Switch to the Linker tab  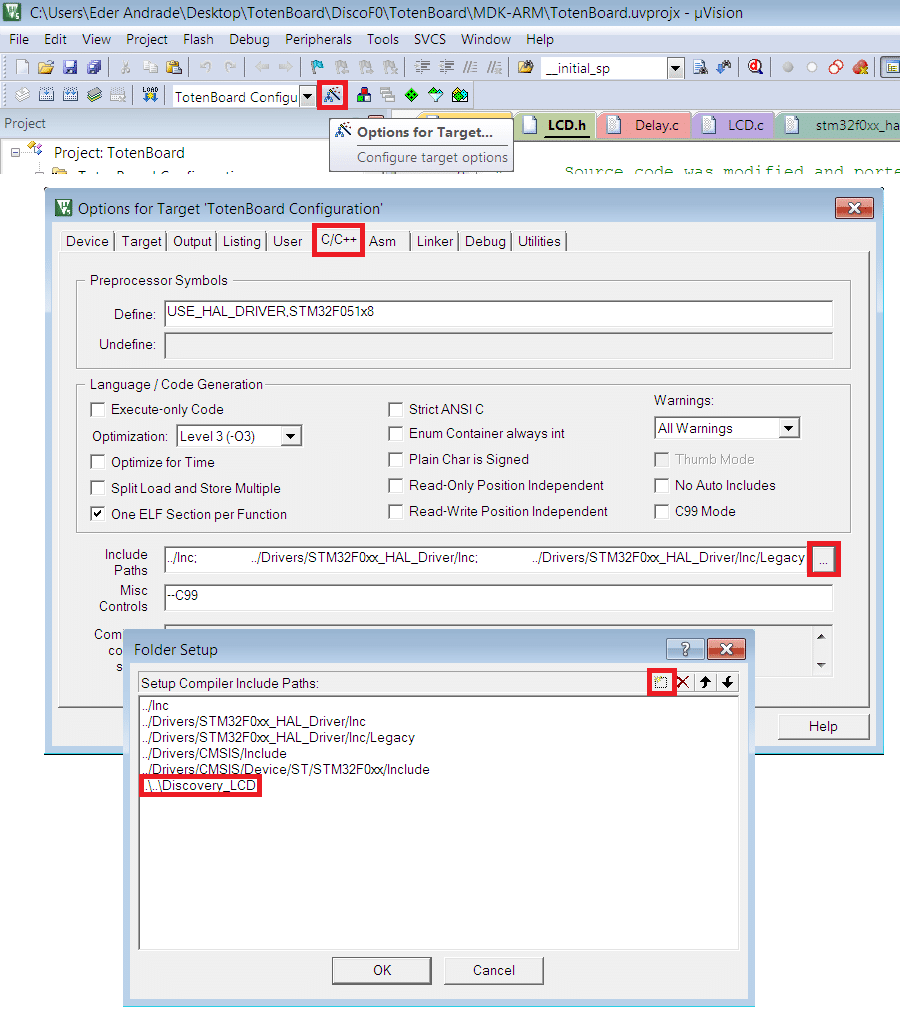pos(435,241)
